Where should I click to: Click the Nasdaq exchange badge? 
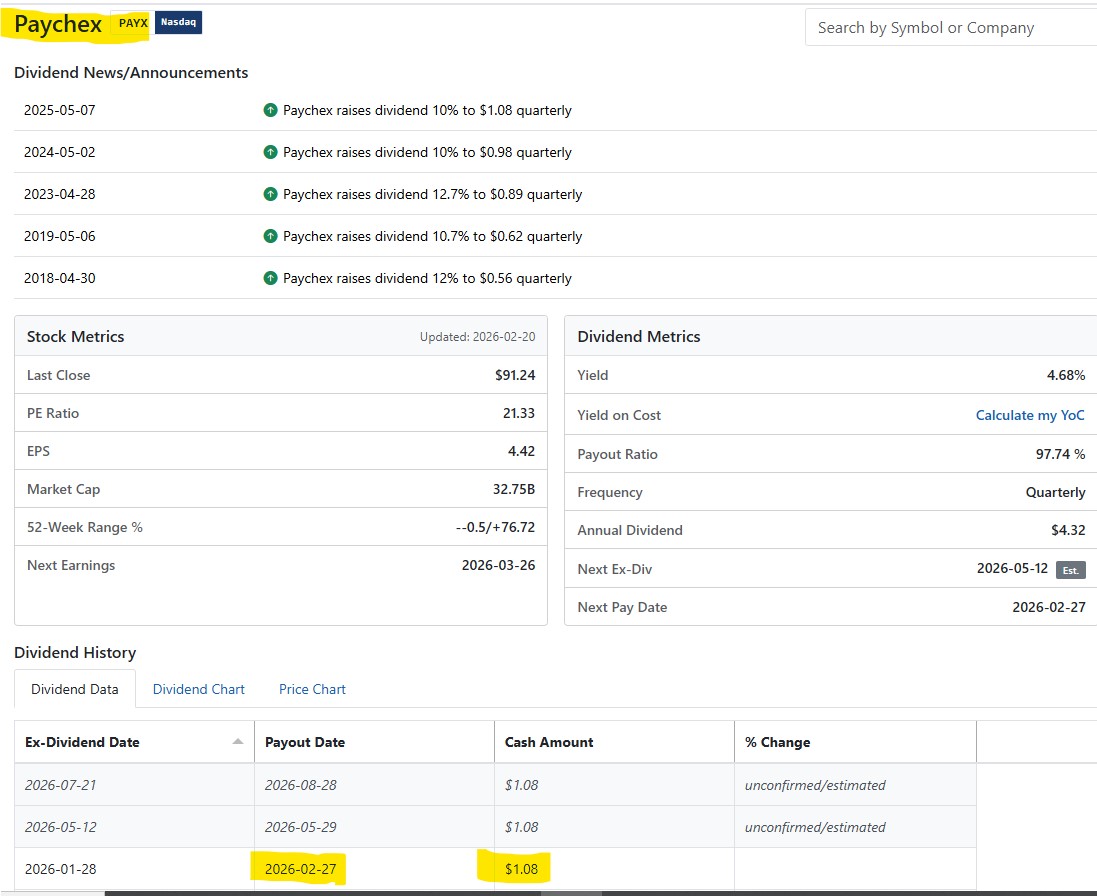pyautogui.click(x=178, y=22)
